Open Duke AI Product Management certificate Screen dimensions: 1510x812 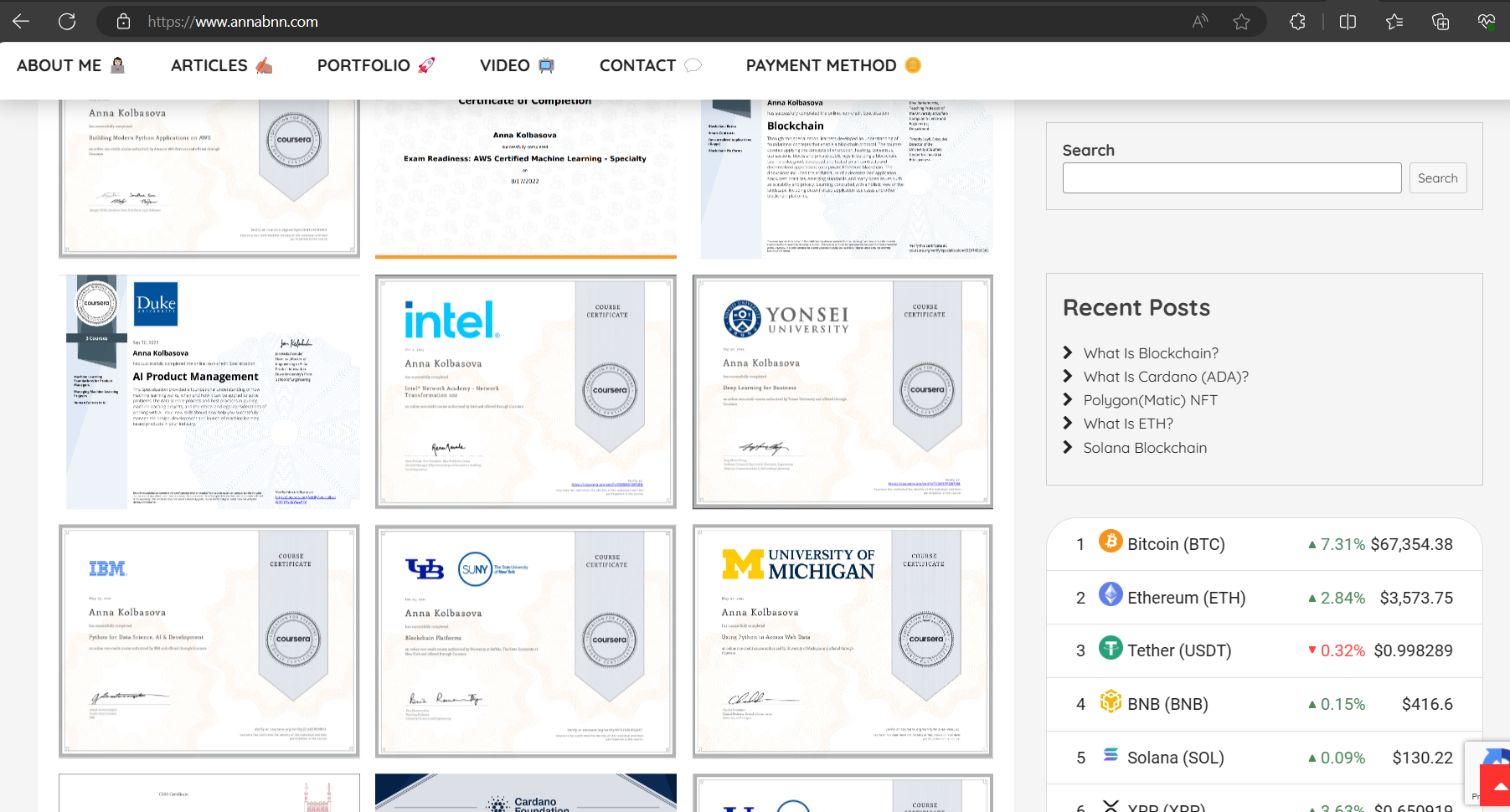coord(209,392)
